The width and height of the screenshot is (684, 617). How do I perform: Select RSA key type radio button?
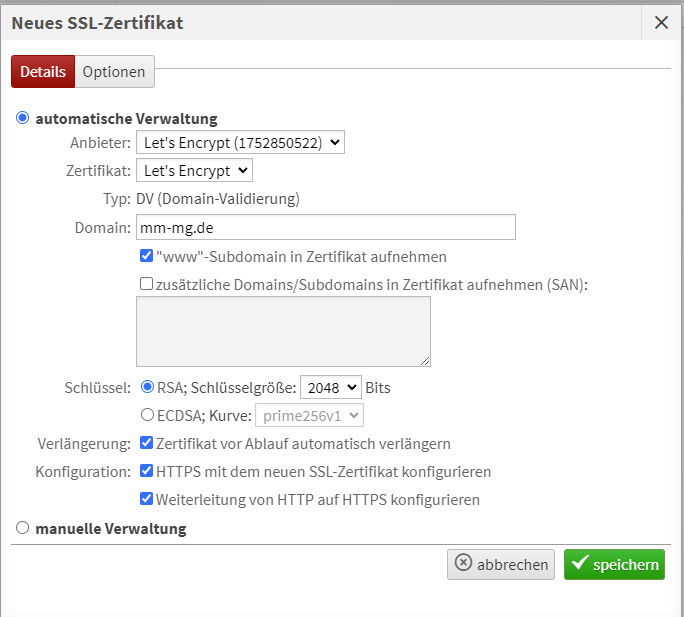(x=148, y=386)
